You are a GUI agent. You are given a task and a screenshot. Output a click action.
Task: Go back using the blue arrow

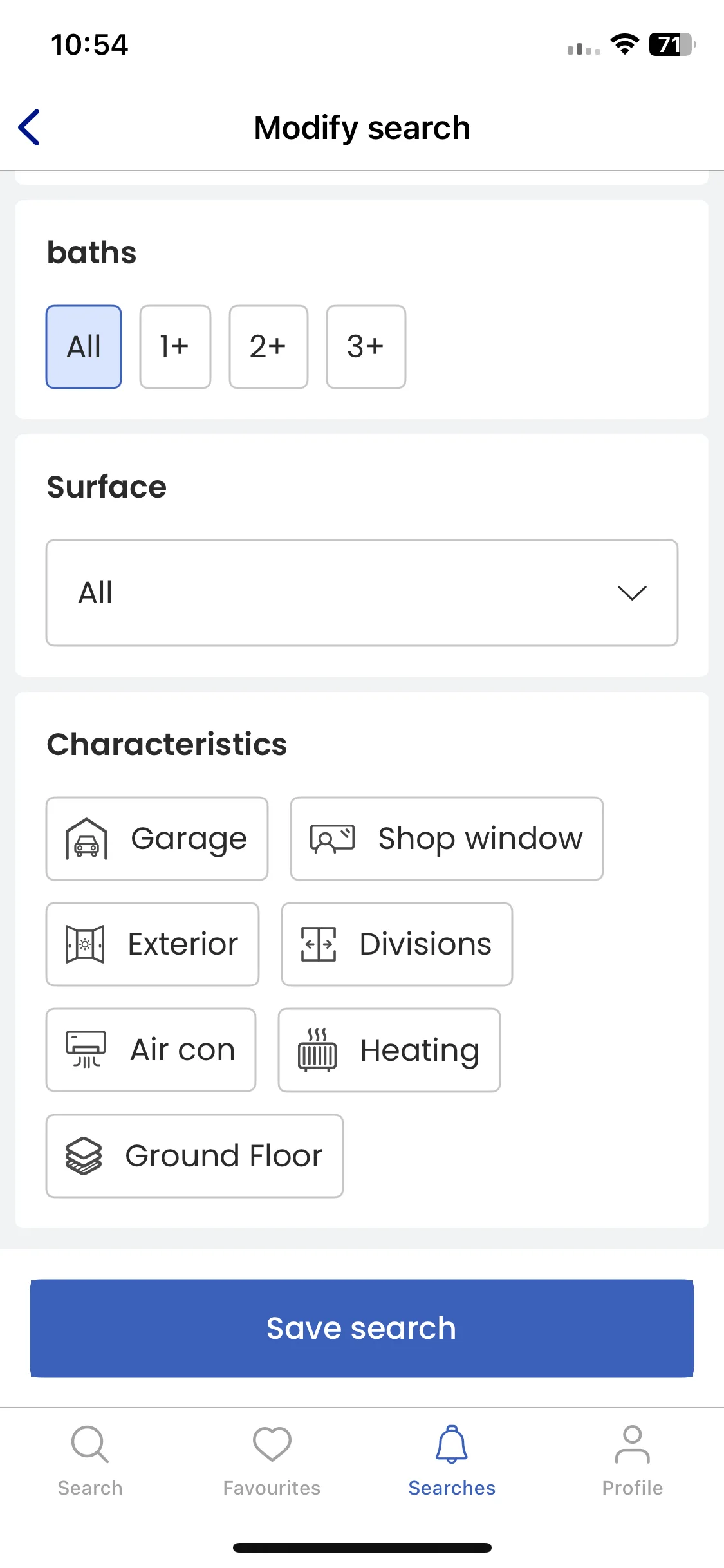click(x=29, y=127)
